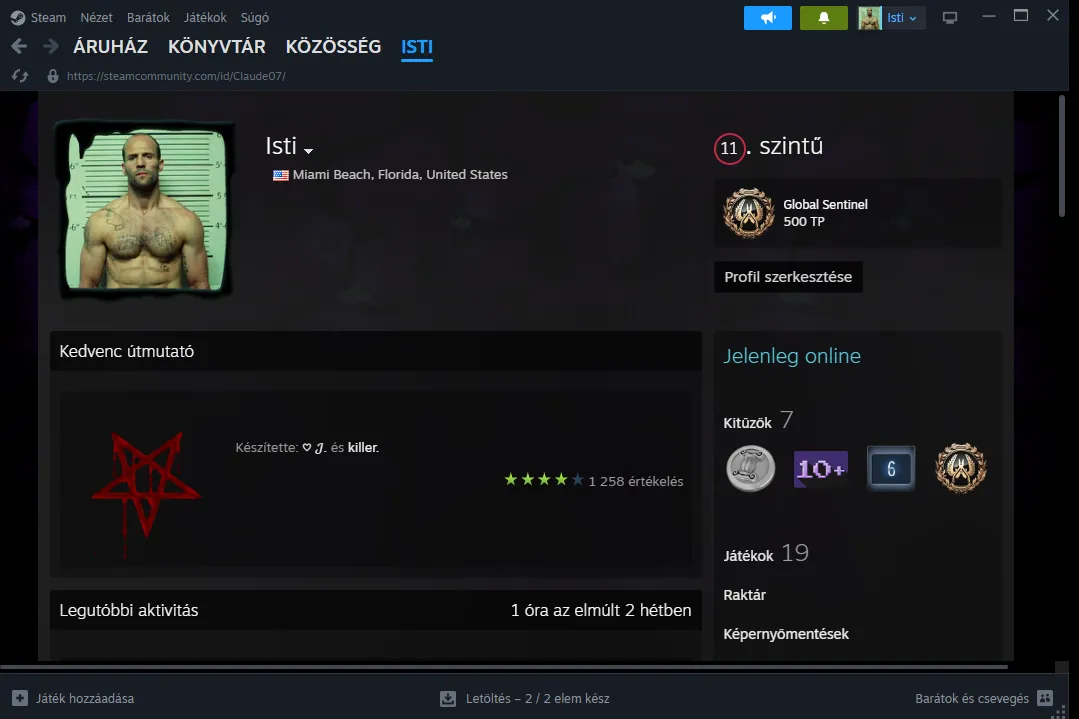1079x719 pixels.
Task: Click the downloads icon in status bar
Action: pyautogui.click(x=448, y=698)
